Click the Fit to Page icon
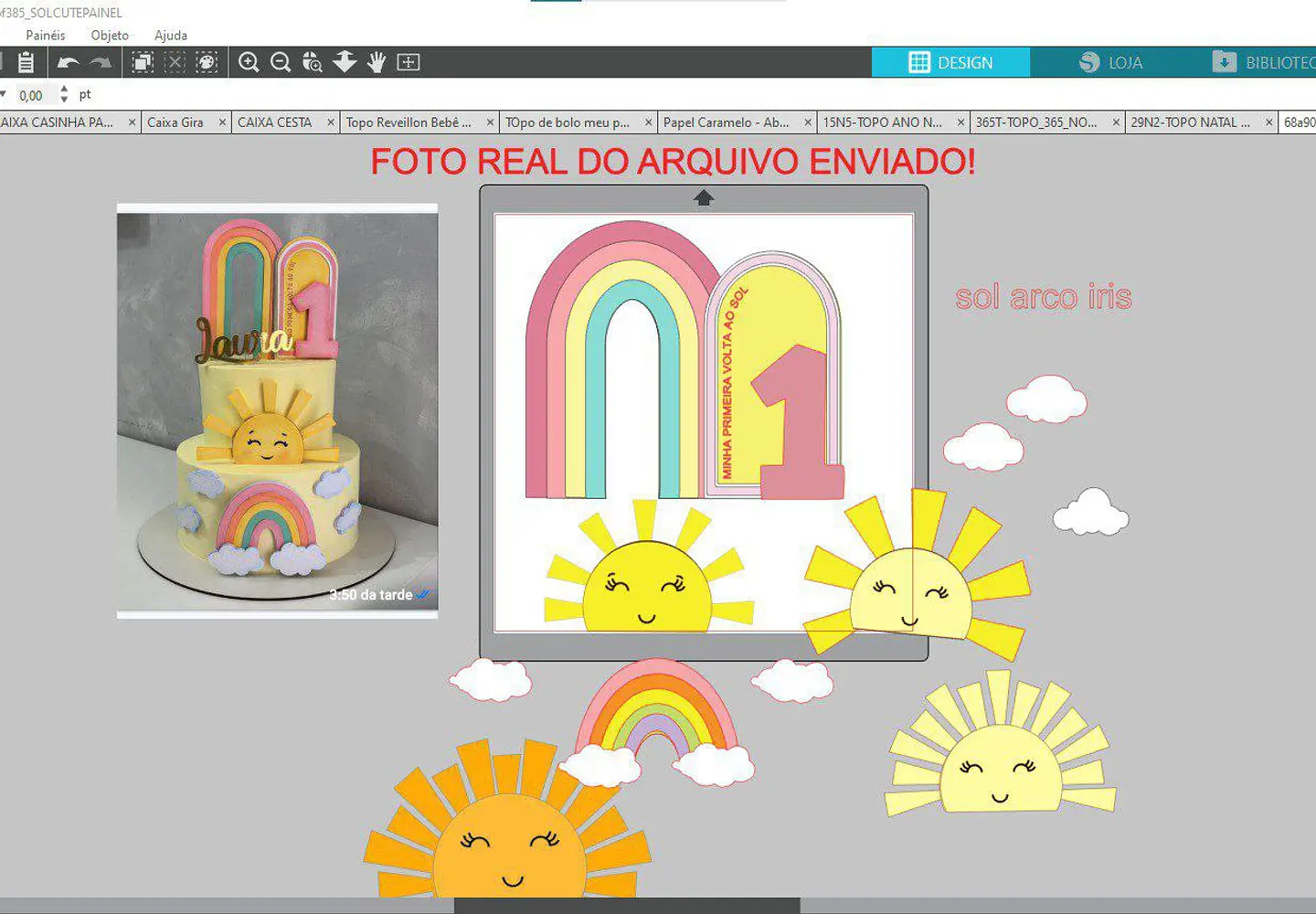Viewport: 1316px width, 914px height. click(409, 62)
